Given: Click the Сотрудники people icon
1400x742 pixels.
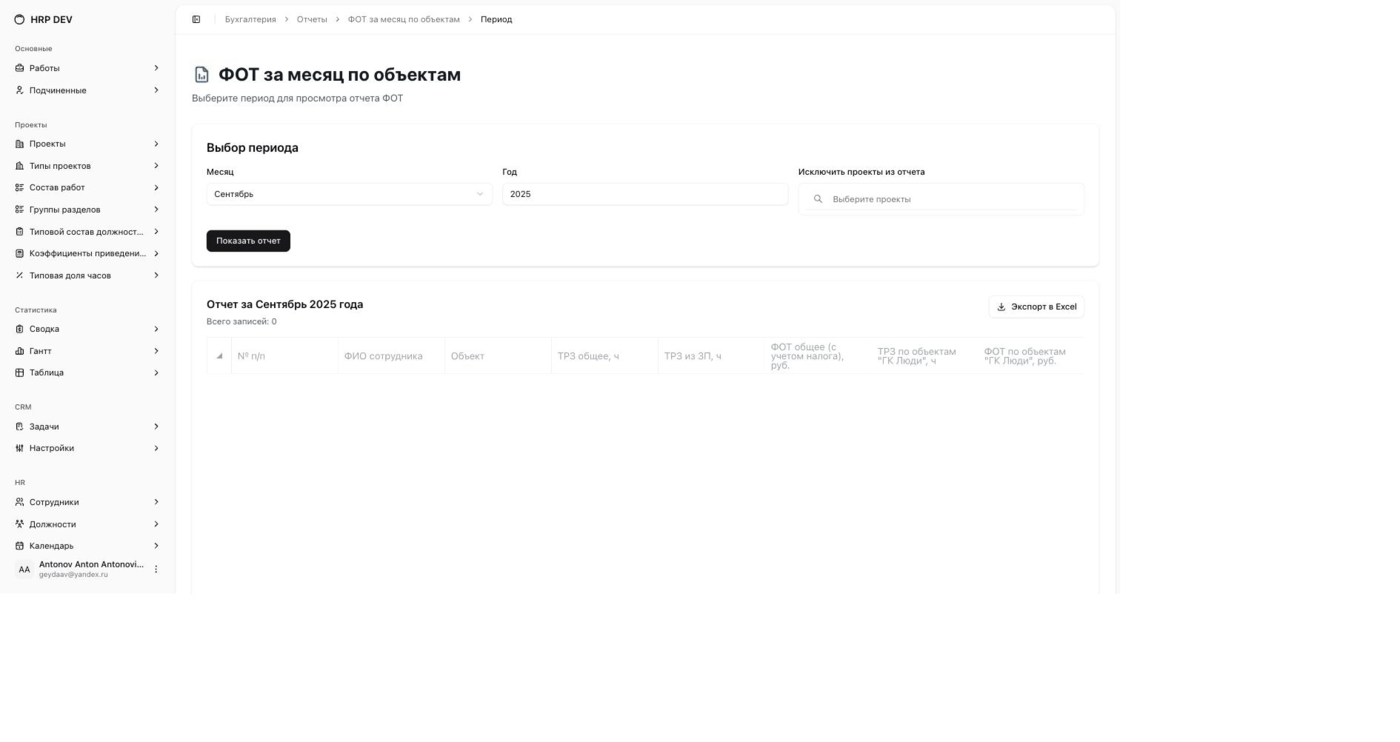Looking at the screenshot, I should tap(19, 502).
